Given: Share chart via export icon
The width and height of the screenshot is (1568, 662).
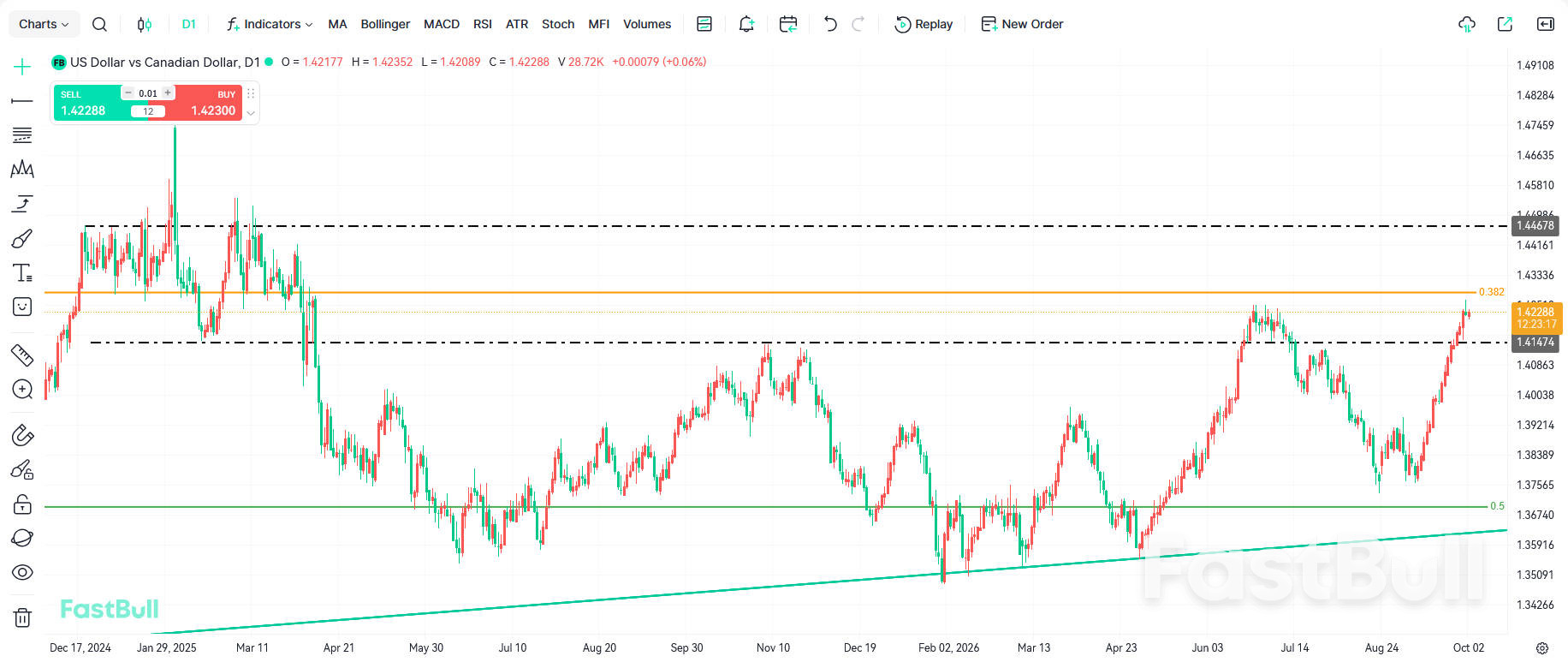Looking at the screenshot, I should click(x=1505, y=24).
